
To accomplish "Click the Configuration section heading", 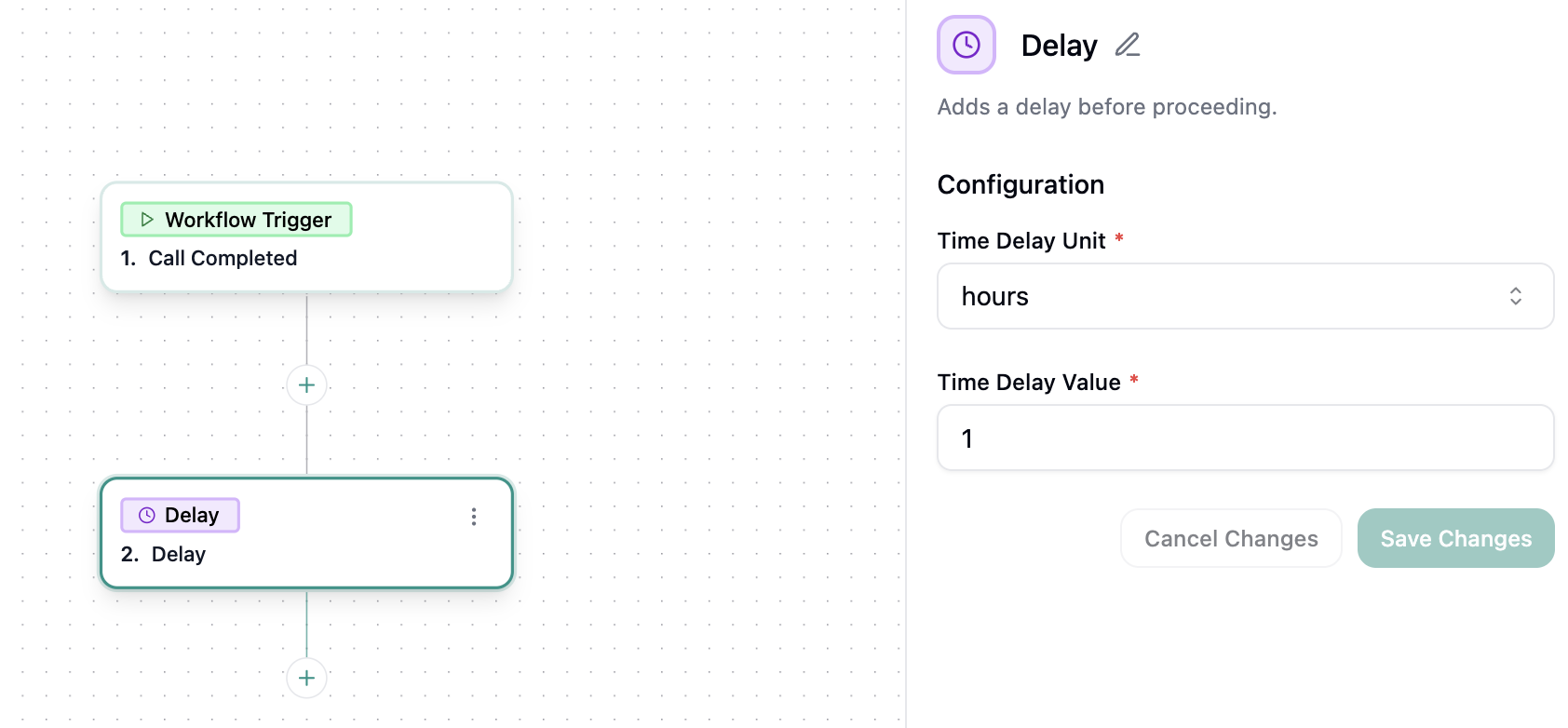I will click(1021, 184).
